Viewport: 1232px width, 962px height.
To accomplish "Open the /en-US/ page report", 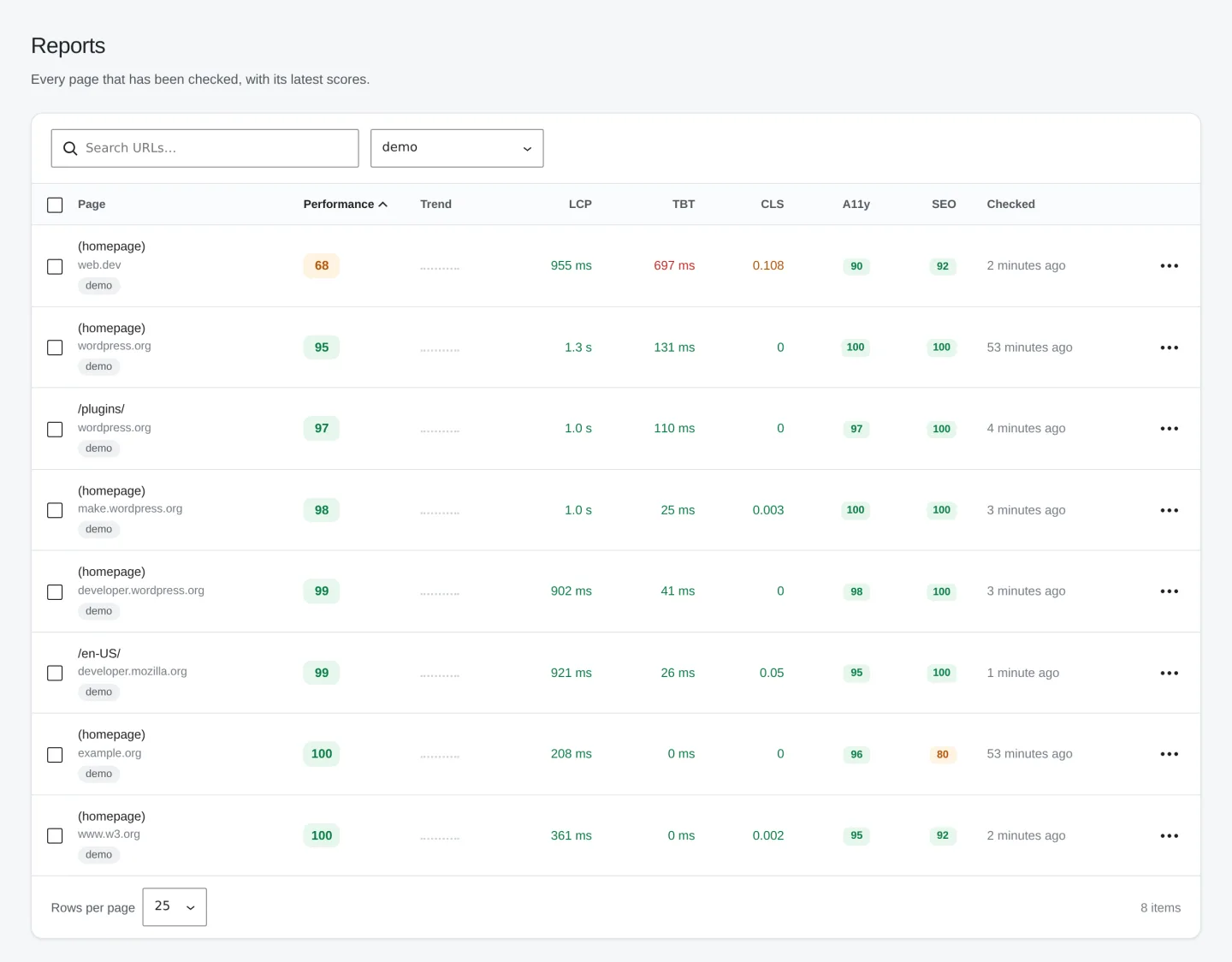I will [x=99, y=654].
